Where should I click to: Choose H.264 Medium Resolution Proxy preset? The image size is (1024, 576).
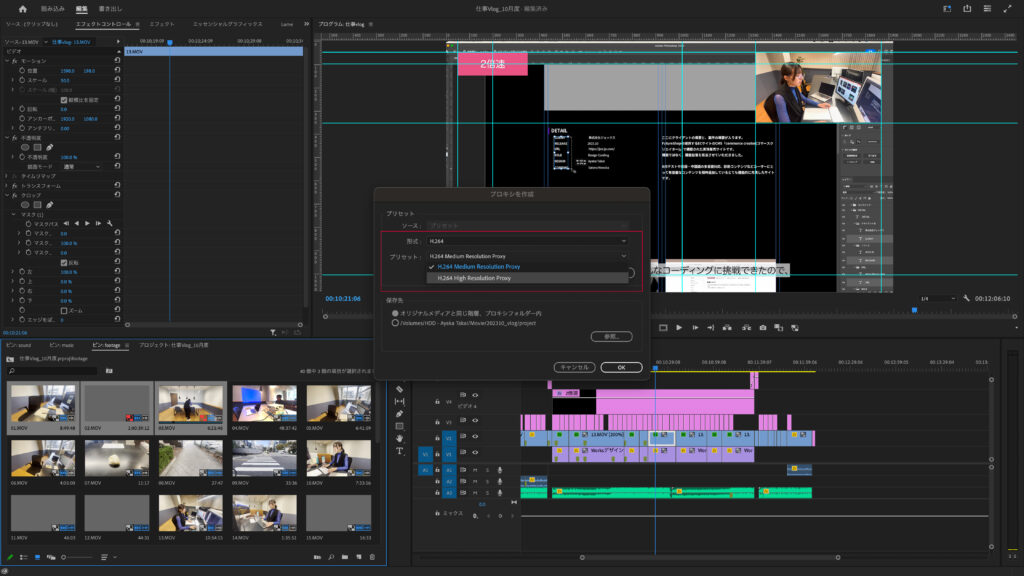click(528, 266)
